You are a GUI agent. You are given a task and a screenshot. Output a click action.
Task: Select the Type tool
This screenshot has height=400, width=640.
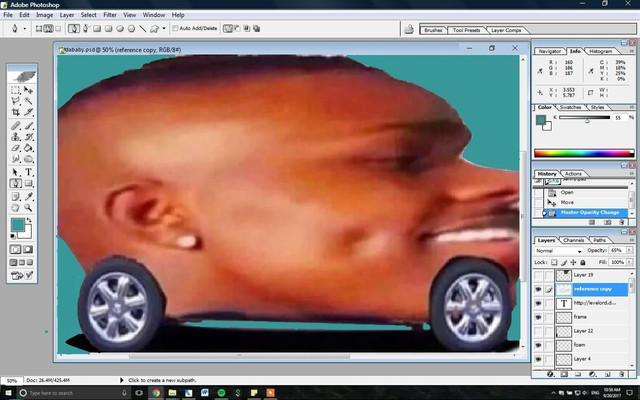[28, 172]
